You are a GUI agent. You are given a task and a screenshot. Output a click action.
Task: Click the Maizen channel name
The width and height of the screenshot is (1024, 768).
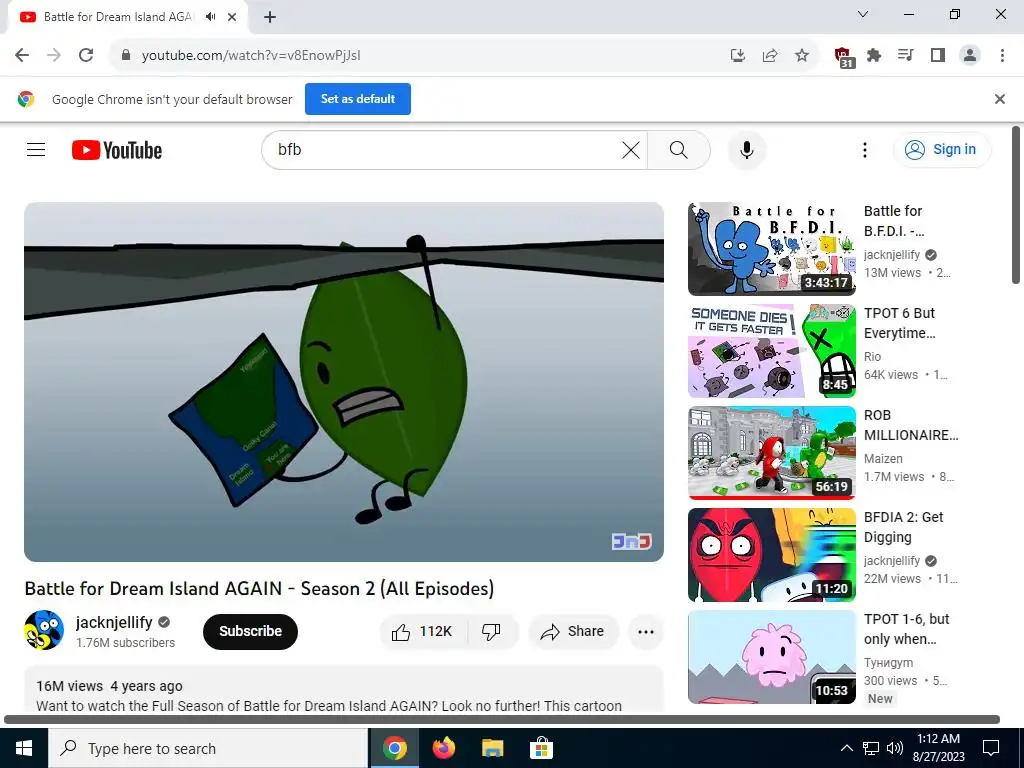[883, 458]
